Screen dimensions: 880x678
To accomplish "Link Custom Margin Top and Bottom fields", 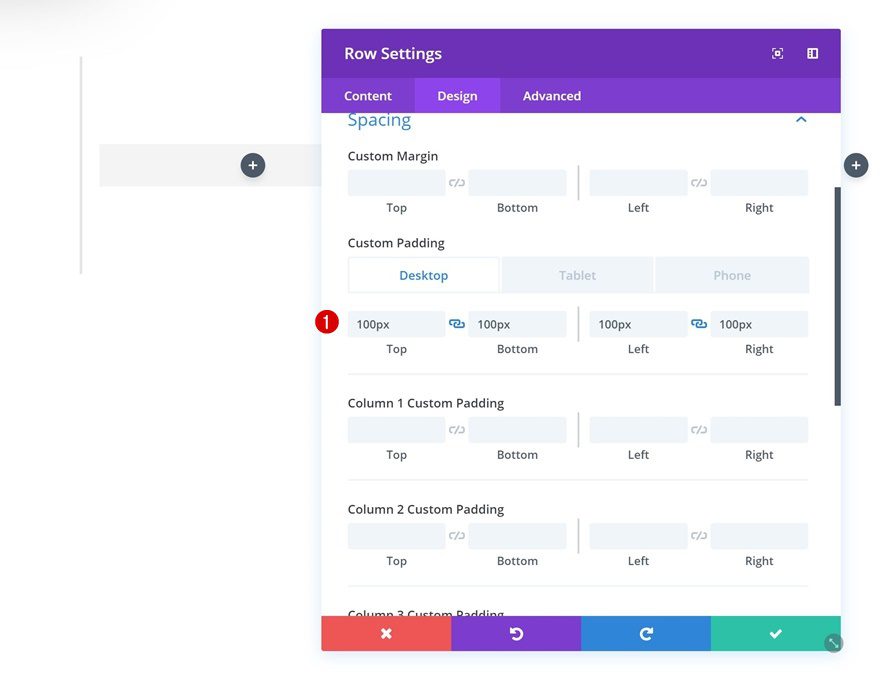I will [456, 182].
